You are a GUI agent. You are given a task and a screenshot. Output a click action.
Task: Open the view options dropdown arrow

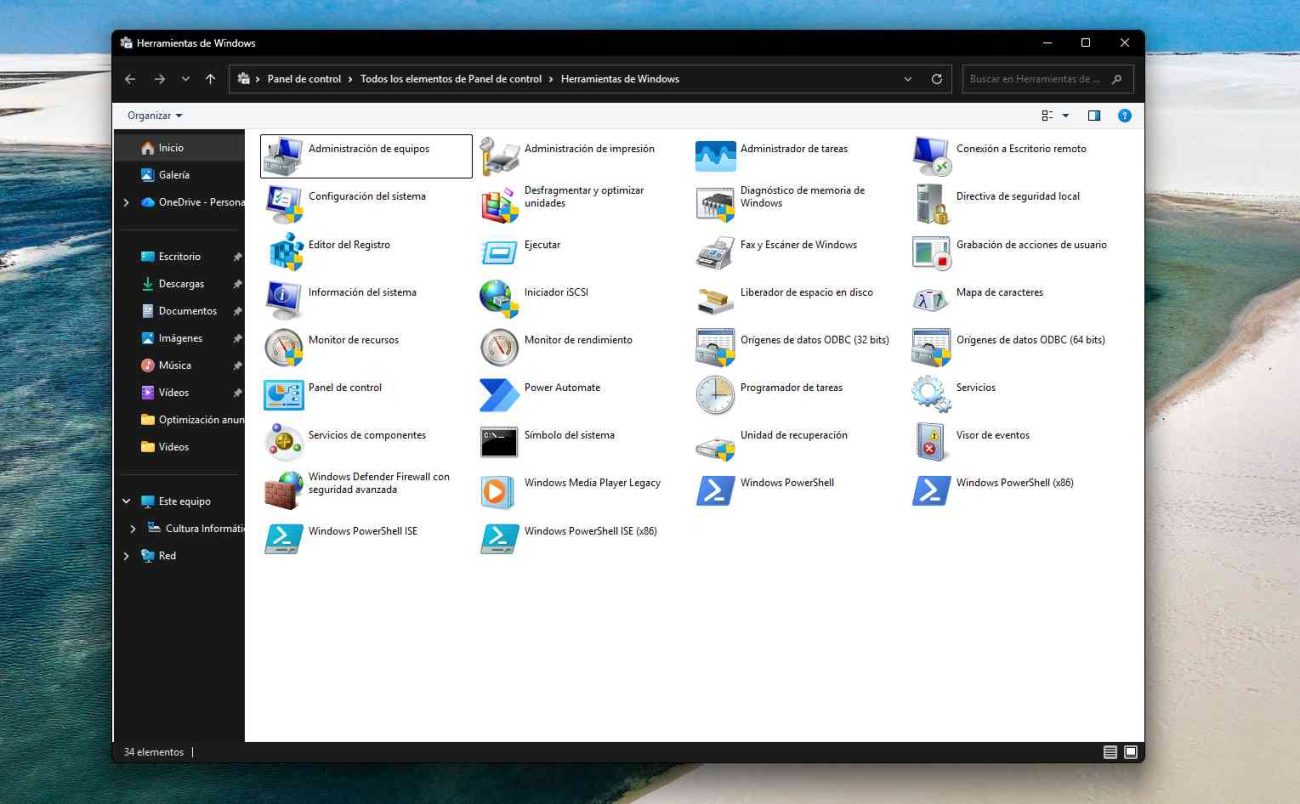tap(1065, 116)
